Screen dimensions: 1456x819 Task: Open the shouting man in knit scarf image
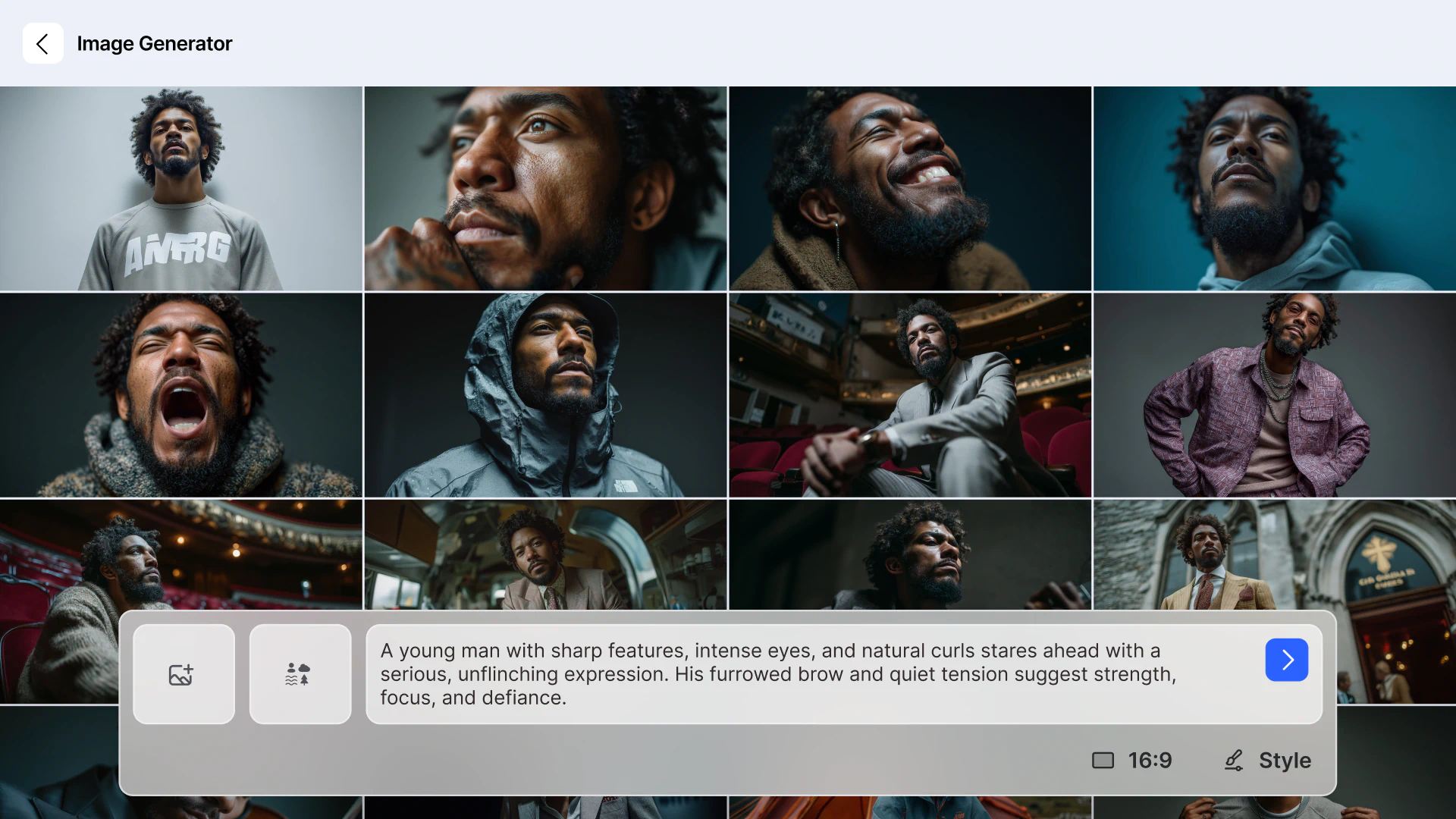click(x=181, y=395)
